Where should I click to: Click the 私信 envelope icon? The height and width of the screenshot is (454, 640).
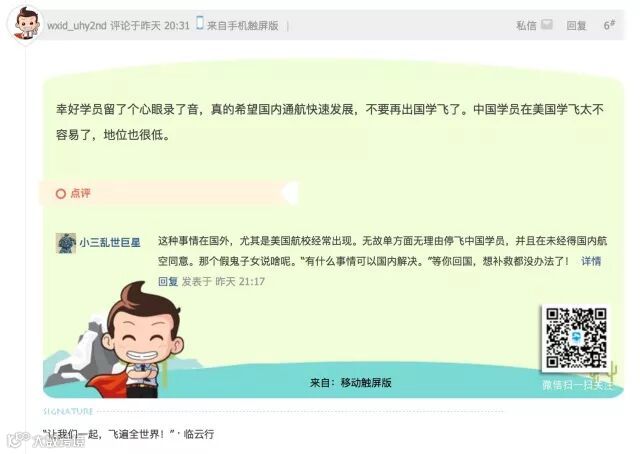(547, 24)
